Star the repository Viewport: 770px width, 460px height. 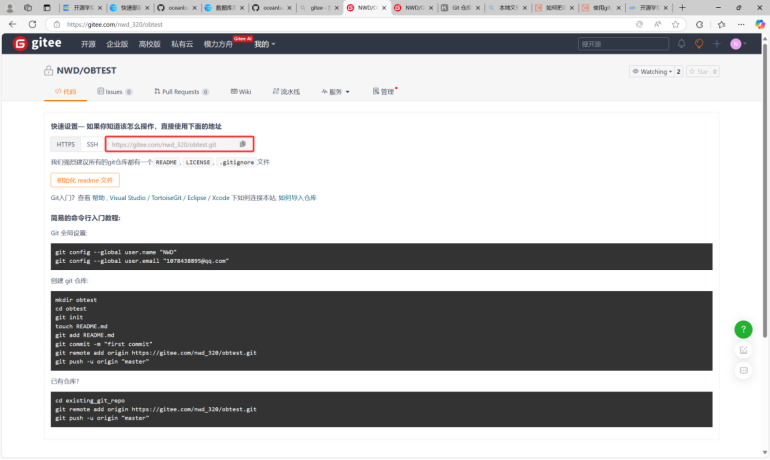[698, 71]
